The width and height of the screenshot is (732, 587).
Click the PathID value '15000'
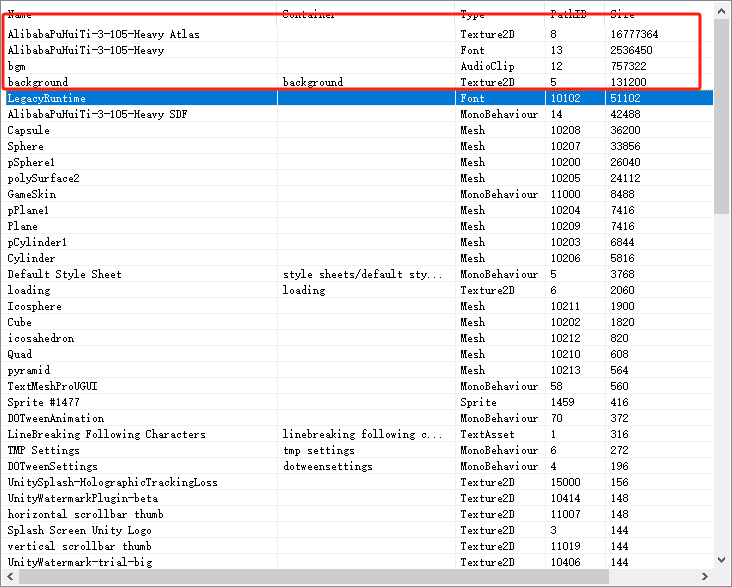pyautogui.click(x=565, y=482)
